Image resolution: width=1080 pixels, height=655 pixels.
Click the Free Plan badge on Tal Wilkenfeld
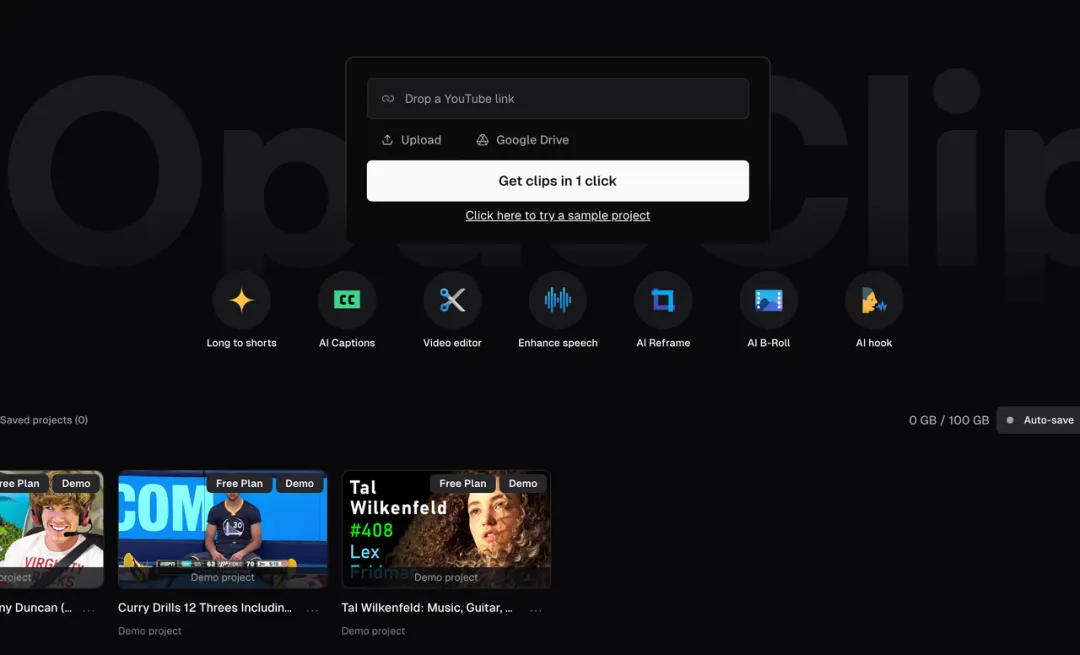point(463,484)
